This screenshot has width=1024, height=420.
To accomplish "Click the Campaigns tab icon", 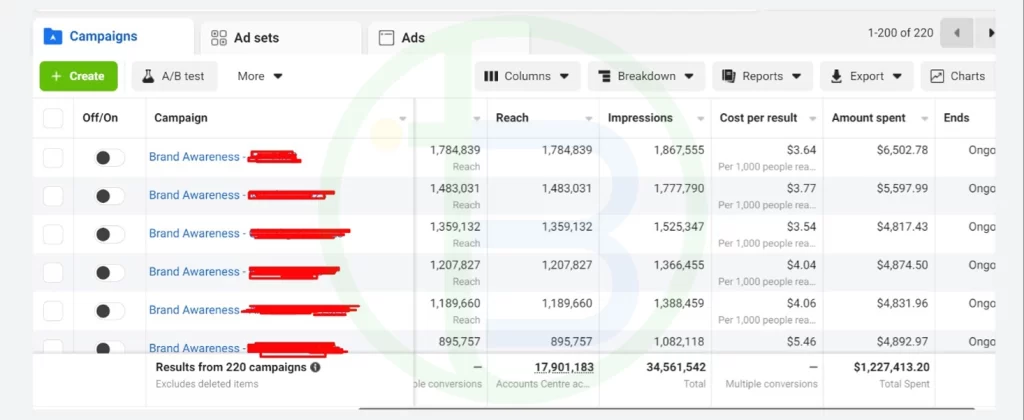I will (52, 37).
